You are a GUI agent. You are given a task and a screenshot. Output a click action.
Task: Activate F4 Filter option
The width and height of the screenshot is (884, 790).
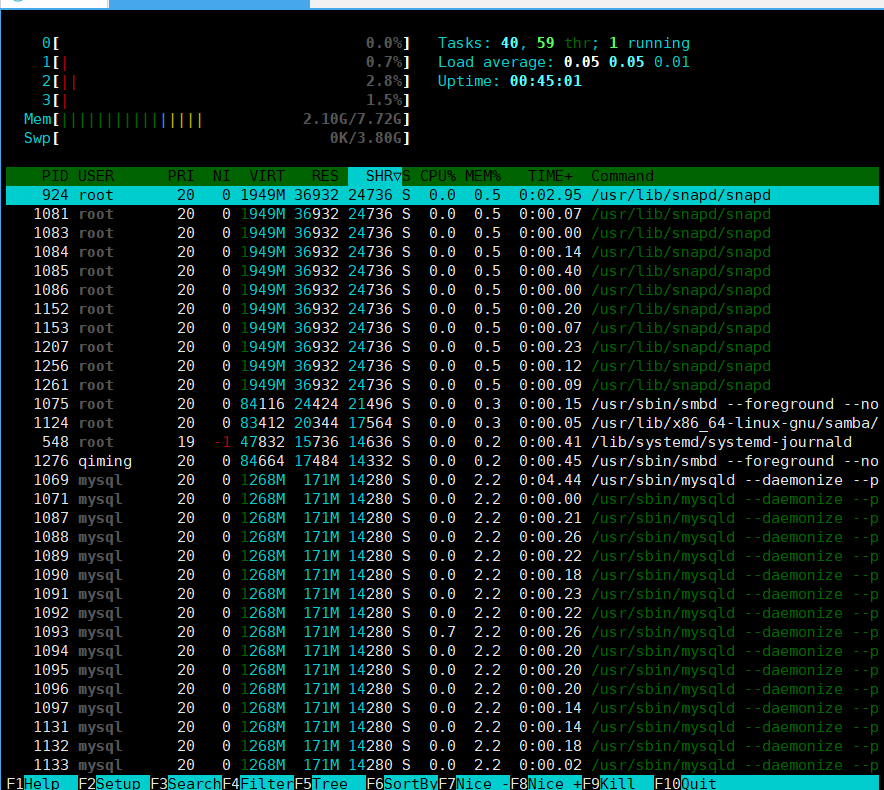tap(258, 783)
